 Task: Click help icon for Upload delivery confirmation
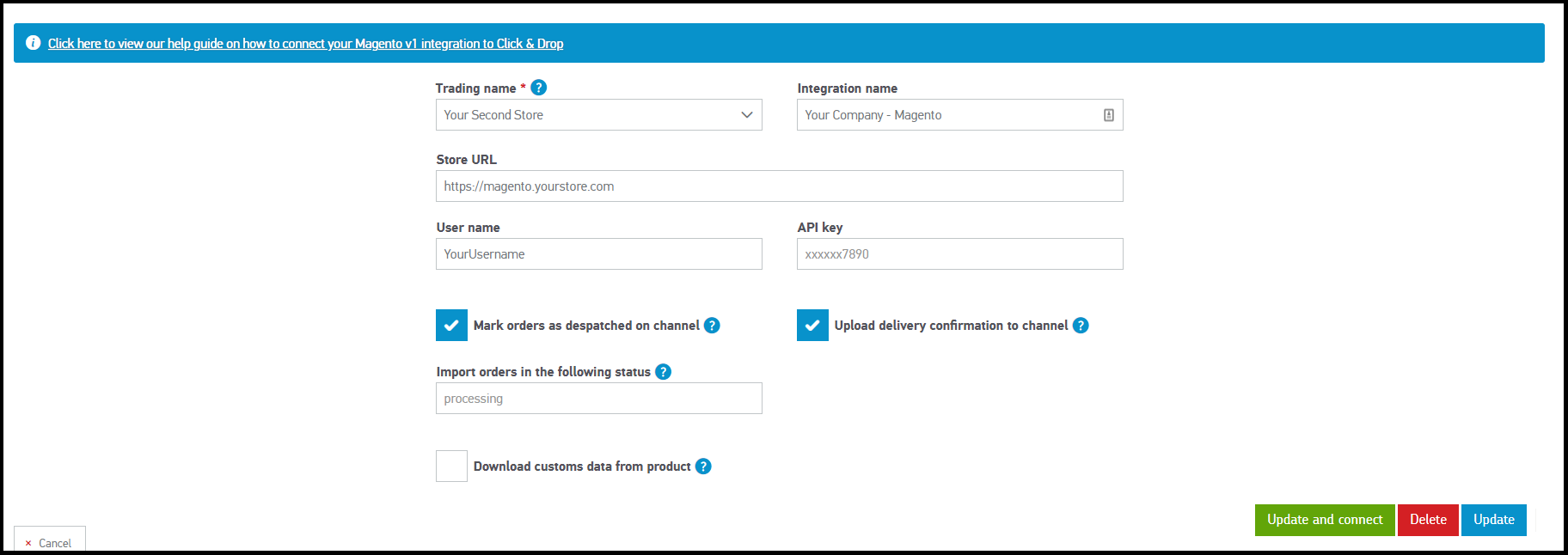click(x=1081, y=326)
